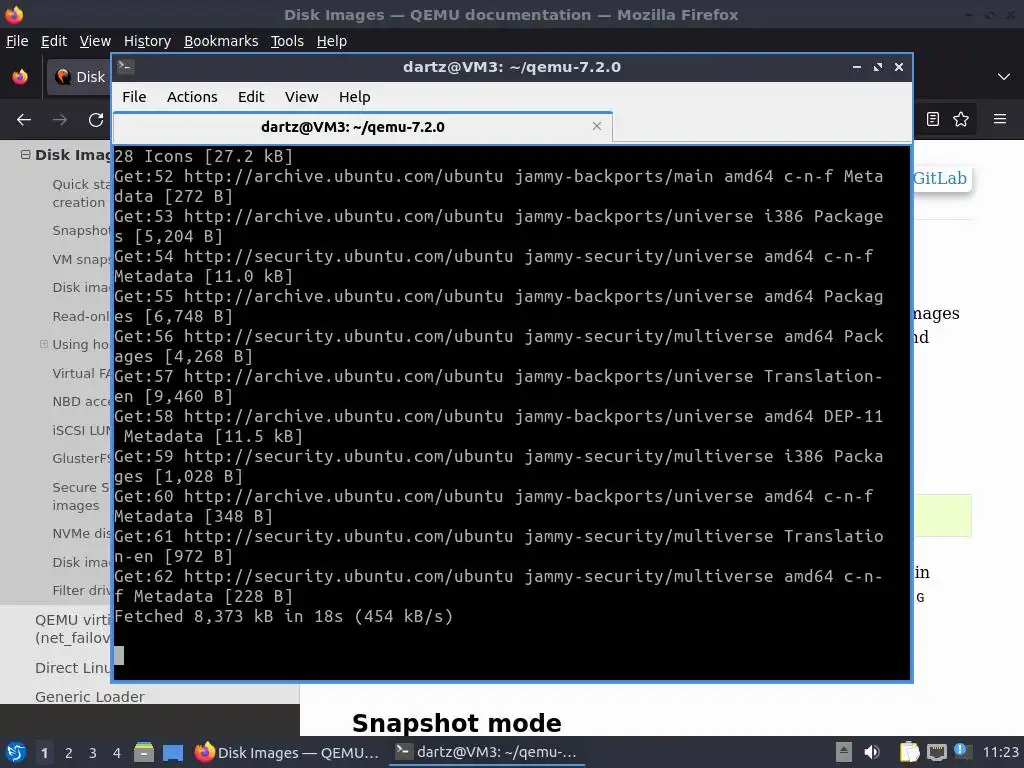1024x768 pixels.
Task: Click the GitLab link on the page
Action: click(940, 178)
